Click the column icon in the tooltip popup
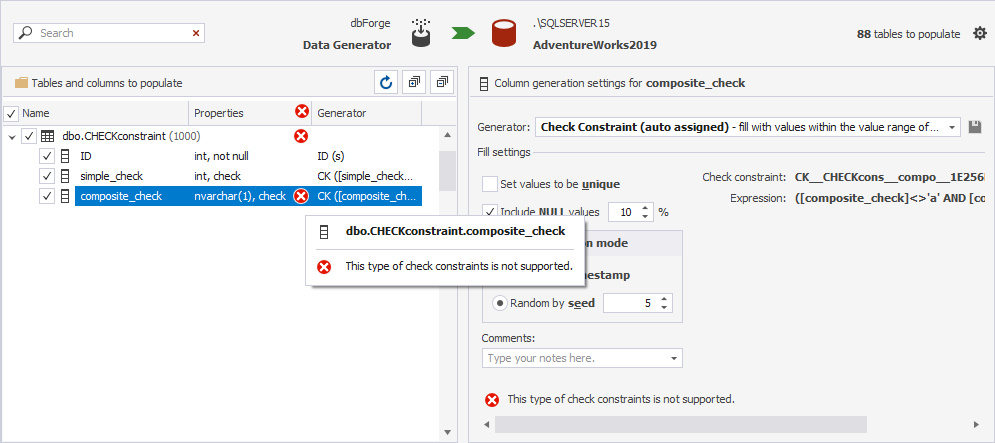 click(324, 232)
